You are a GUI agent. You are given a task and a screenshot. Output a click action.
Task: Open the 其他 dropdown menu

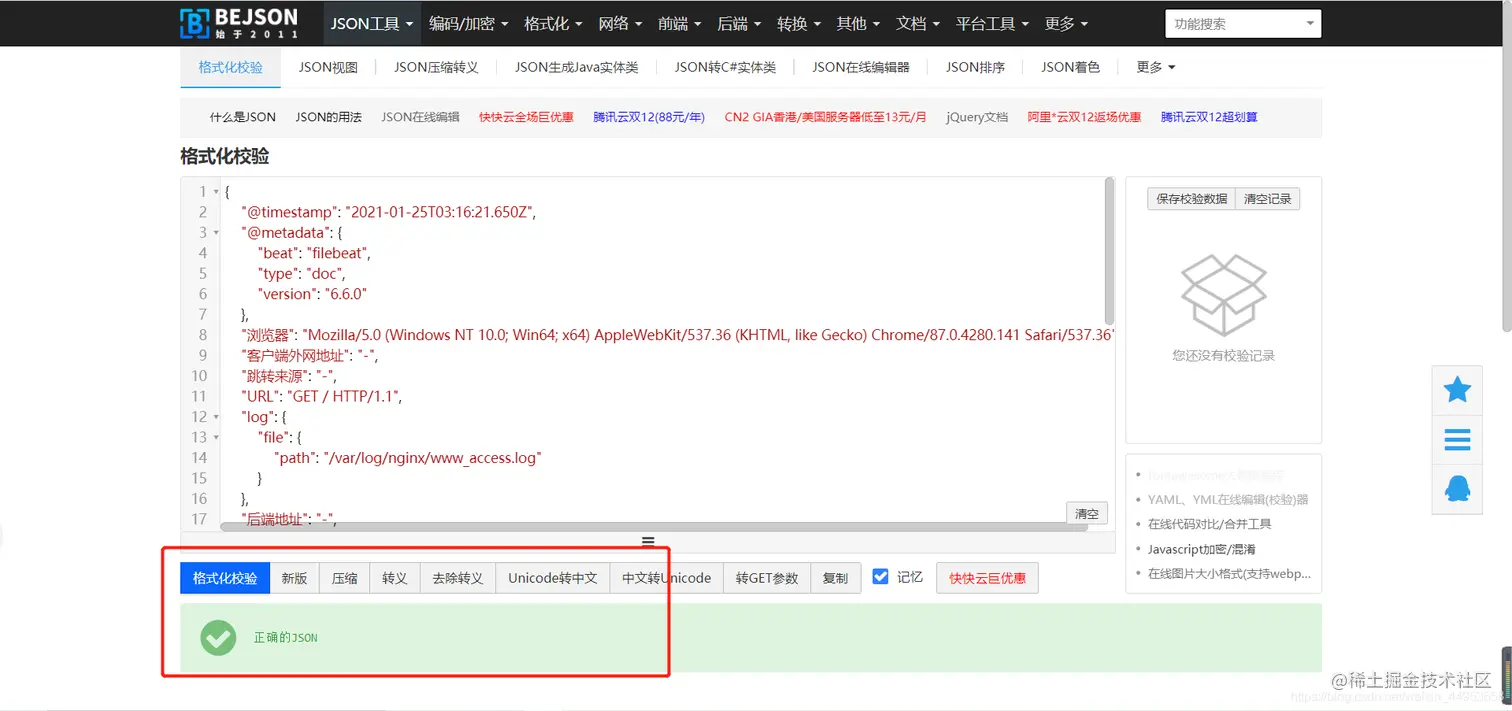coord(858,23)
